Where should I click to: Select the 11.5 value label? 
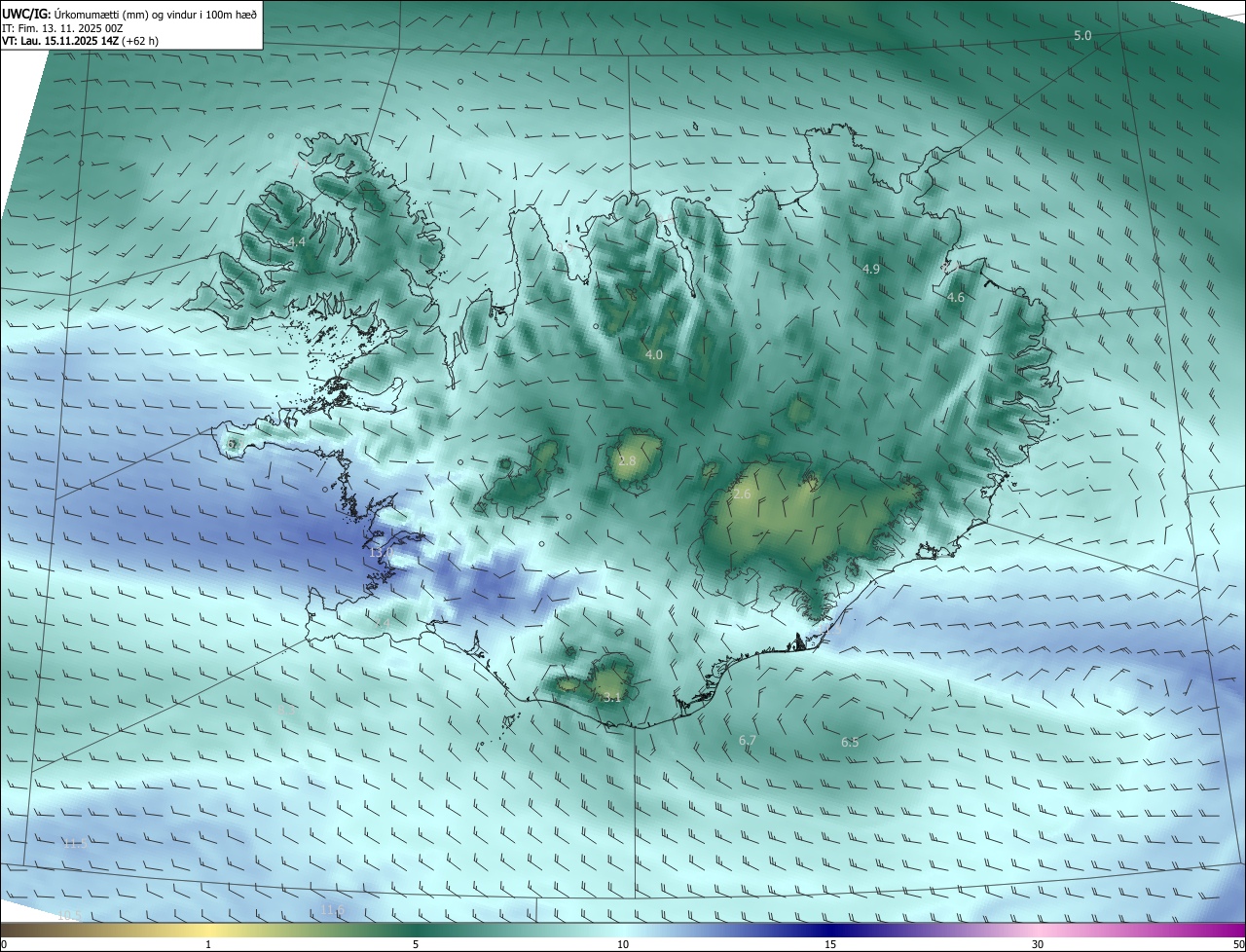(x=75, y=843)
